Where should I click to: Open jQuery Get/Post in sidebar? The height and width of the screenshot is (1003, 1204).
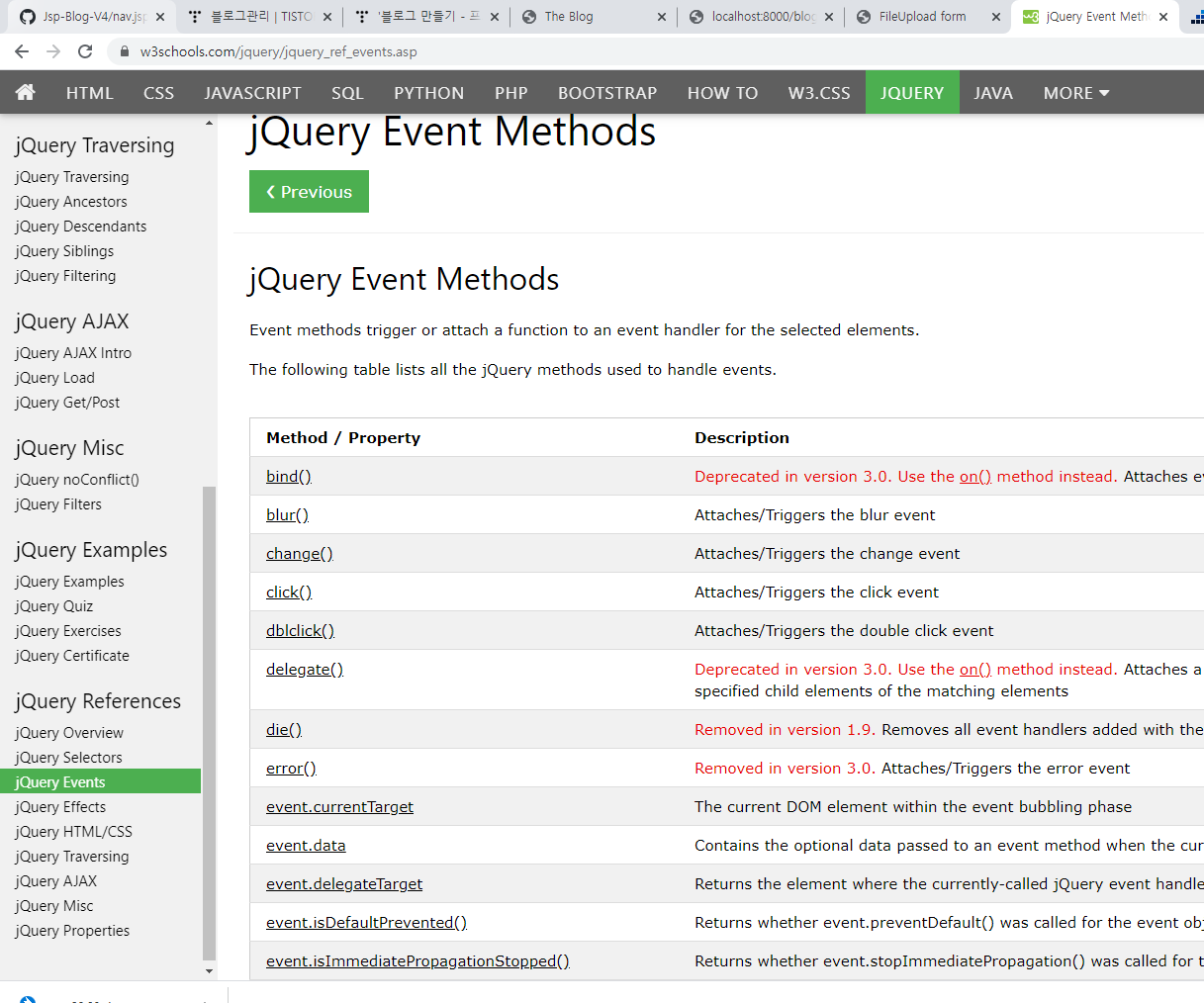point(67,402)
